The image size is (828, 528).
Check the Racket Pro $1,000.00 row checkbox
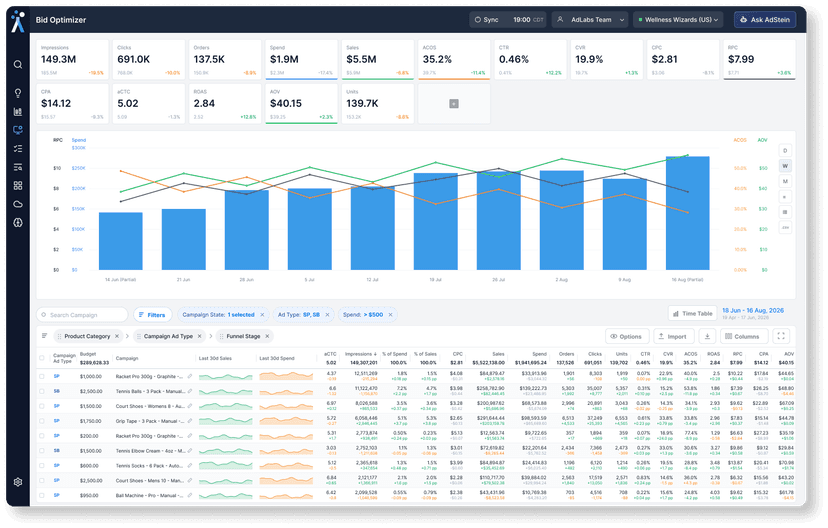42,376
